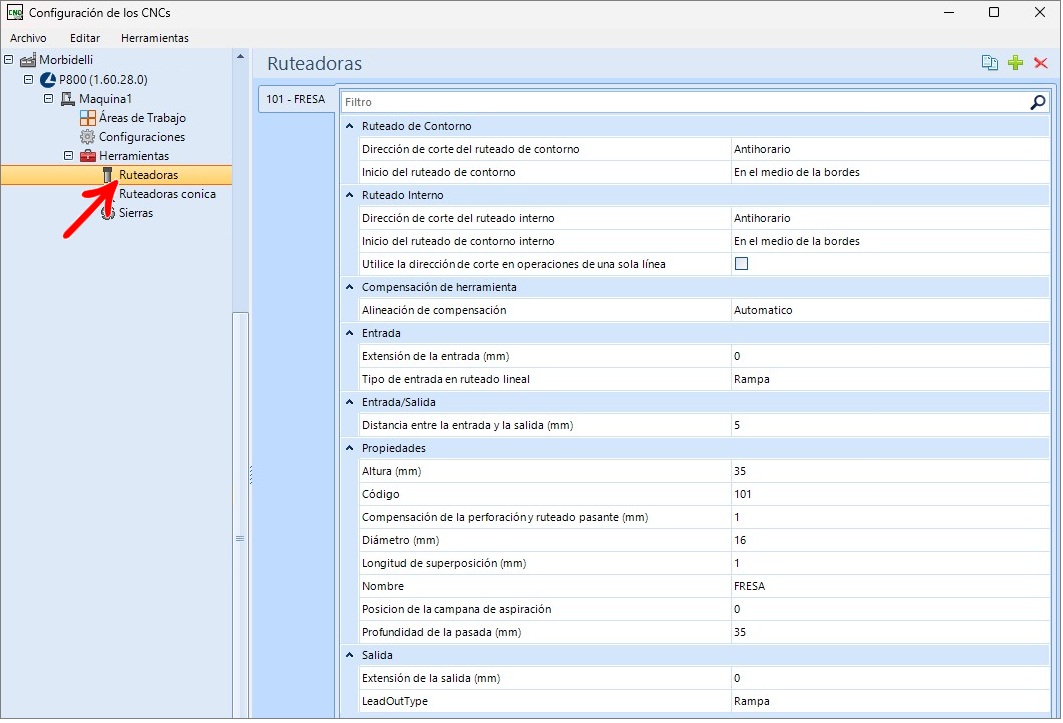This screenshot has height=723, width=1063.
Task: Collapse the P800 tree node
Action: [28, 79]
